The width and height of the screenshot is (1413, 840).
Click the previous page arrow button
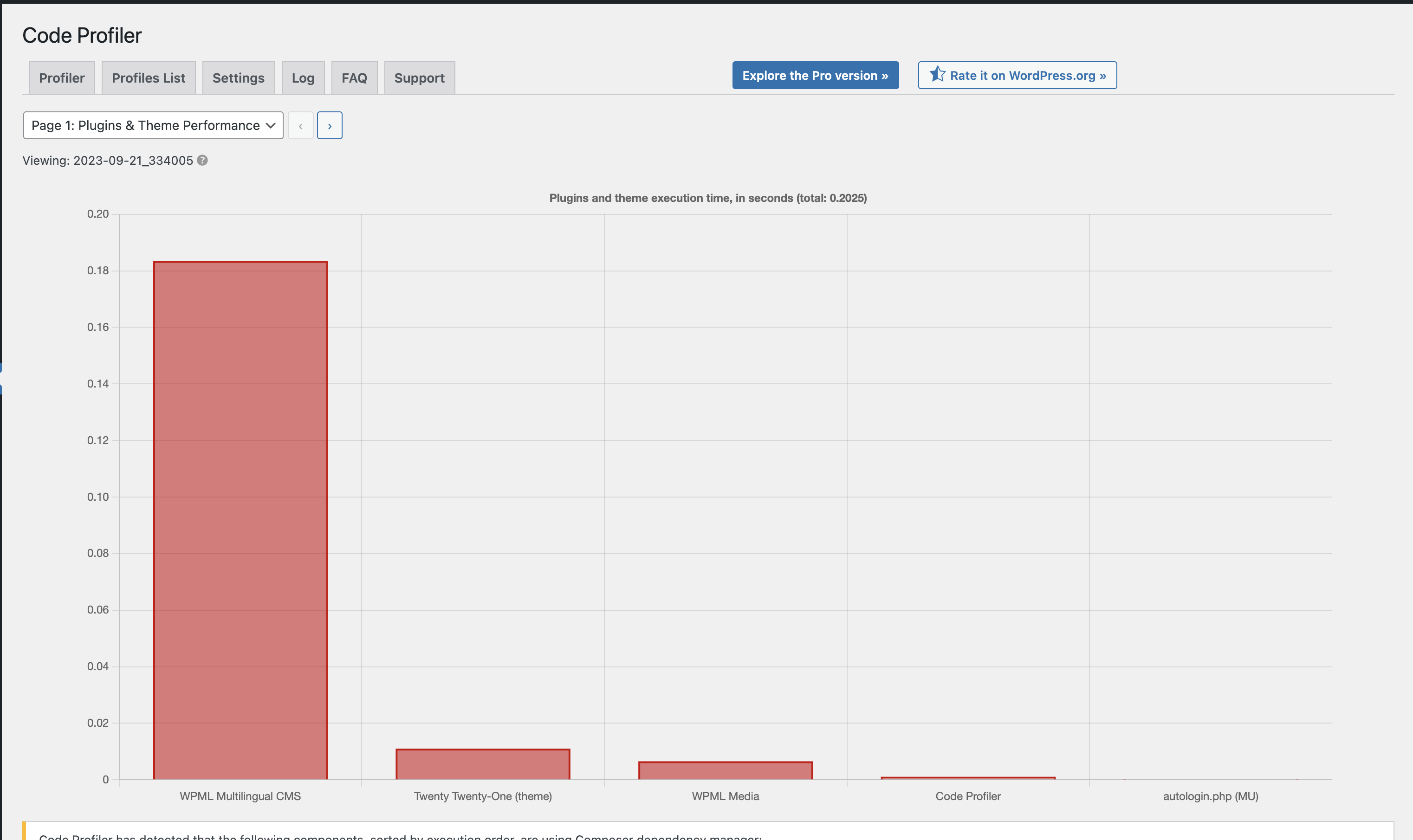tap(301, 125)
